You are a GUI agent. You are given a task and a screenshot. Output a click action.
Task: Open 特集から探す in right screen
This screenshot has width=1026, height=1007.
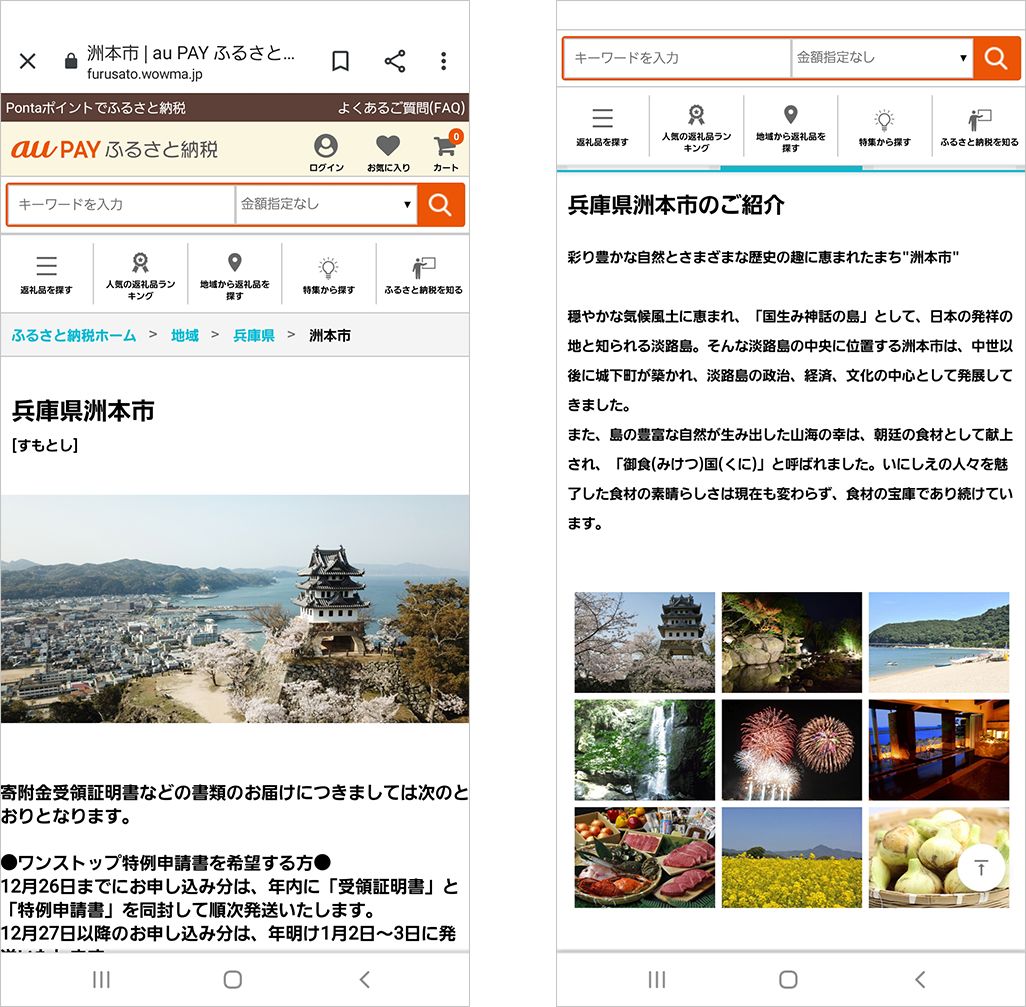coord(885,126)
